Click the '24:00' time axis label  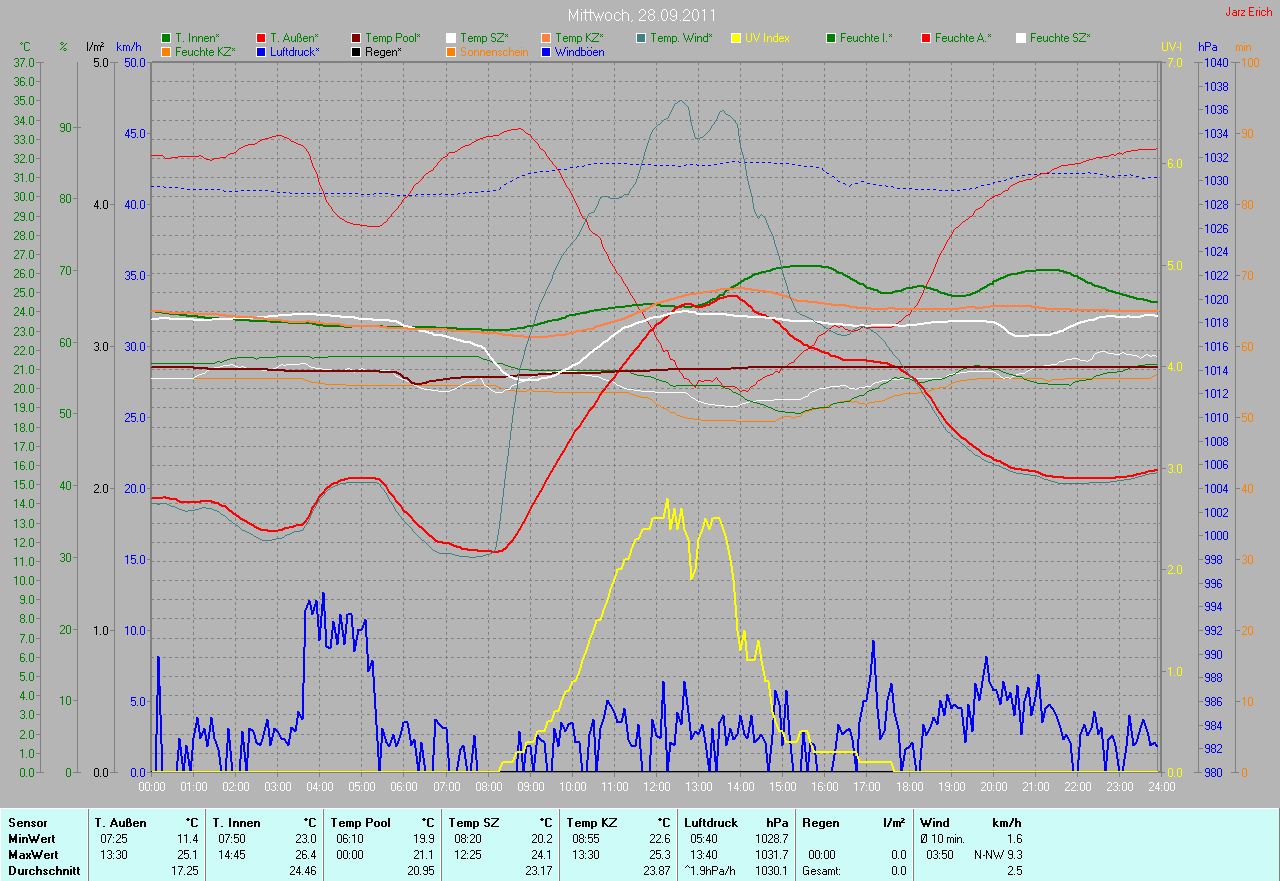click(x=1160, y=787)
